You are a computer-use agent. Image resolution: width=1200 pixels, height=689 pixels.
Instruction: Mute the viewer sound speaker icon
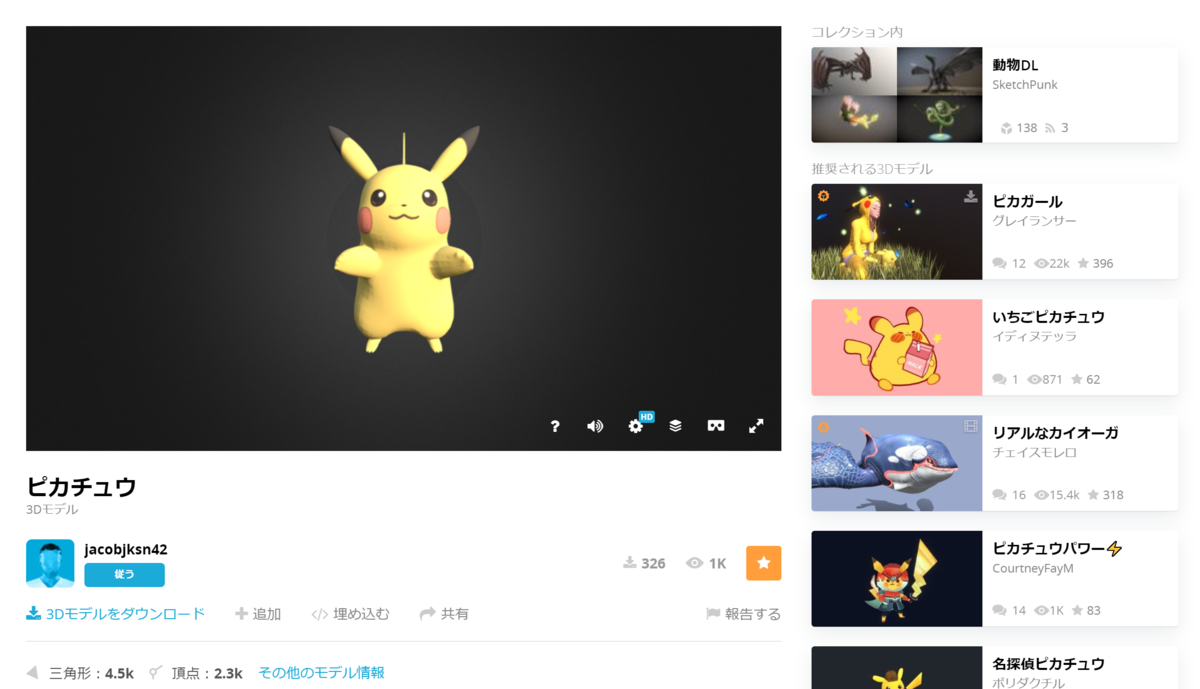595,426
